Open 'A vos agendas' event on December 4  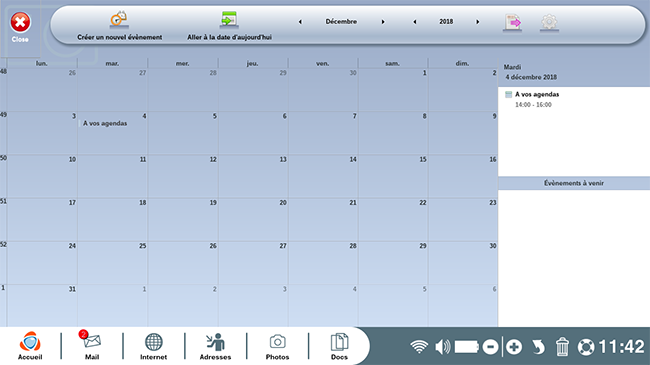click(x=105, y=123)
